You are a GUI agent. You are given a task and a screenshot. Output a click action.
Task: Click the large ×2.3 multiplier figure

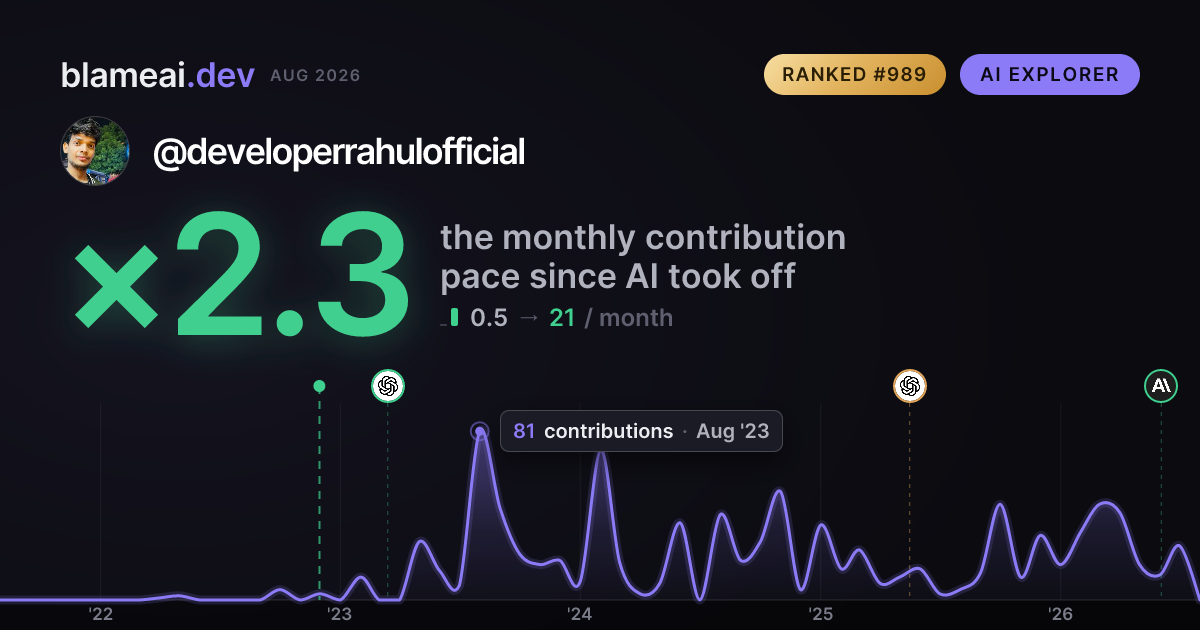tap(242, 277)
